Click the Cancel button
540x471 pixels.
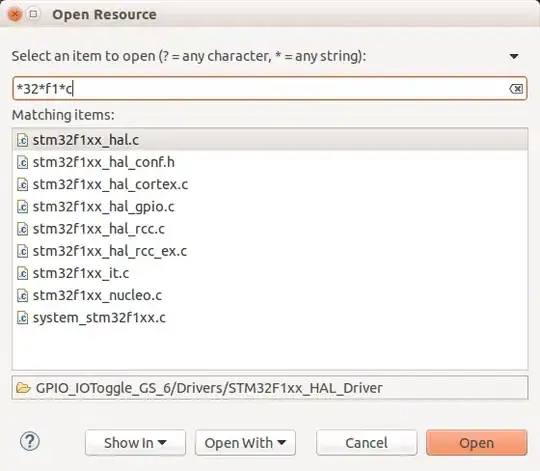(366, 443)
